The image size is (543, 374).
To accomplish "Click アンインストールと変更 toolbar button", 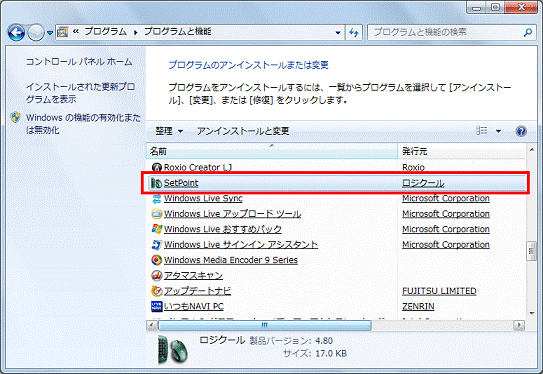I will click(243, 131).
